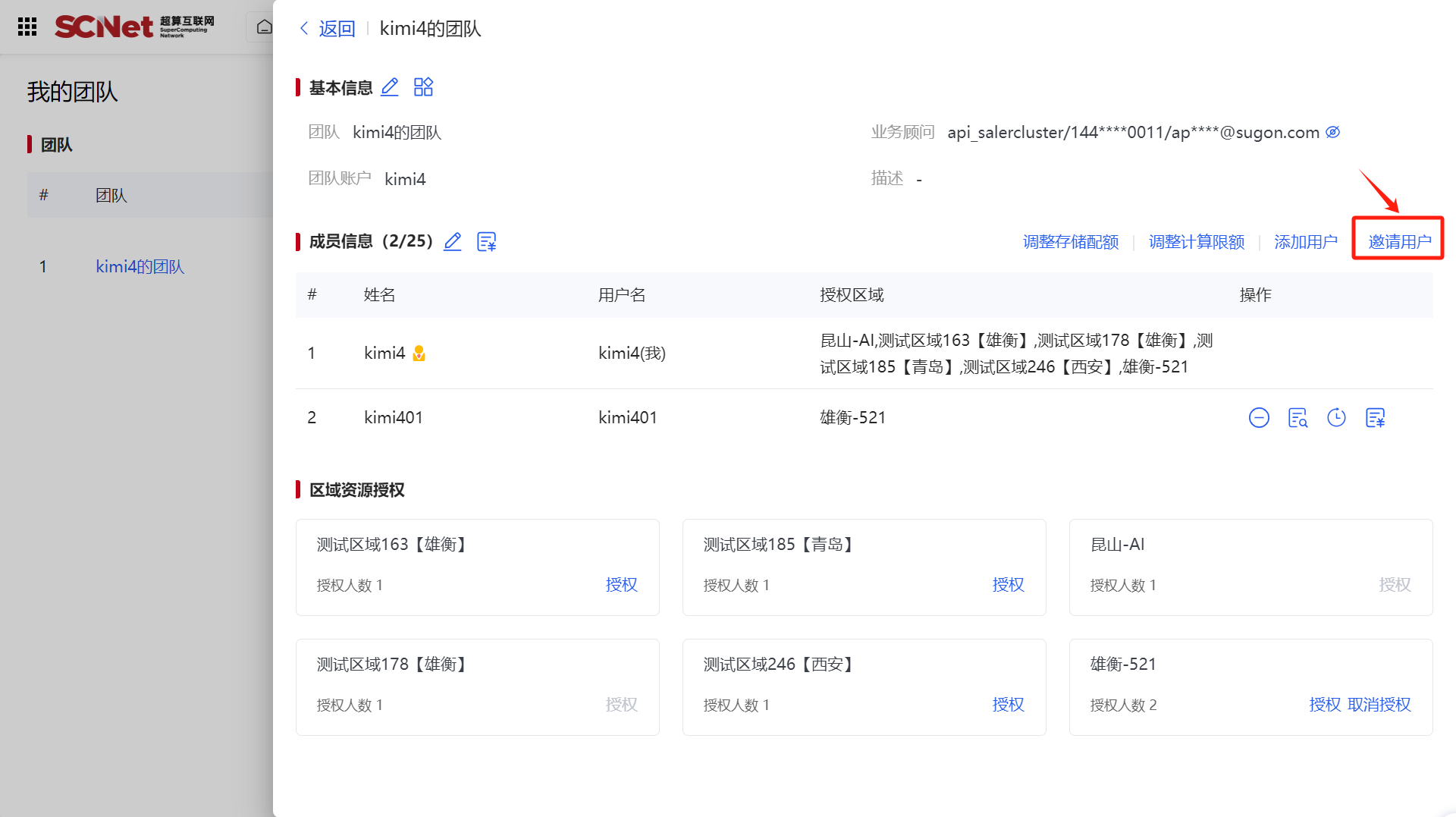View kimi401 details search icon
The width and height of the screenshot is (1456, 817).
(x=1298, y=417)
